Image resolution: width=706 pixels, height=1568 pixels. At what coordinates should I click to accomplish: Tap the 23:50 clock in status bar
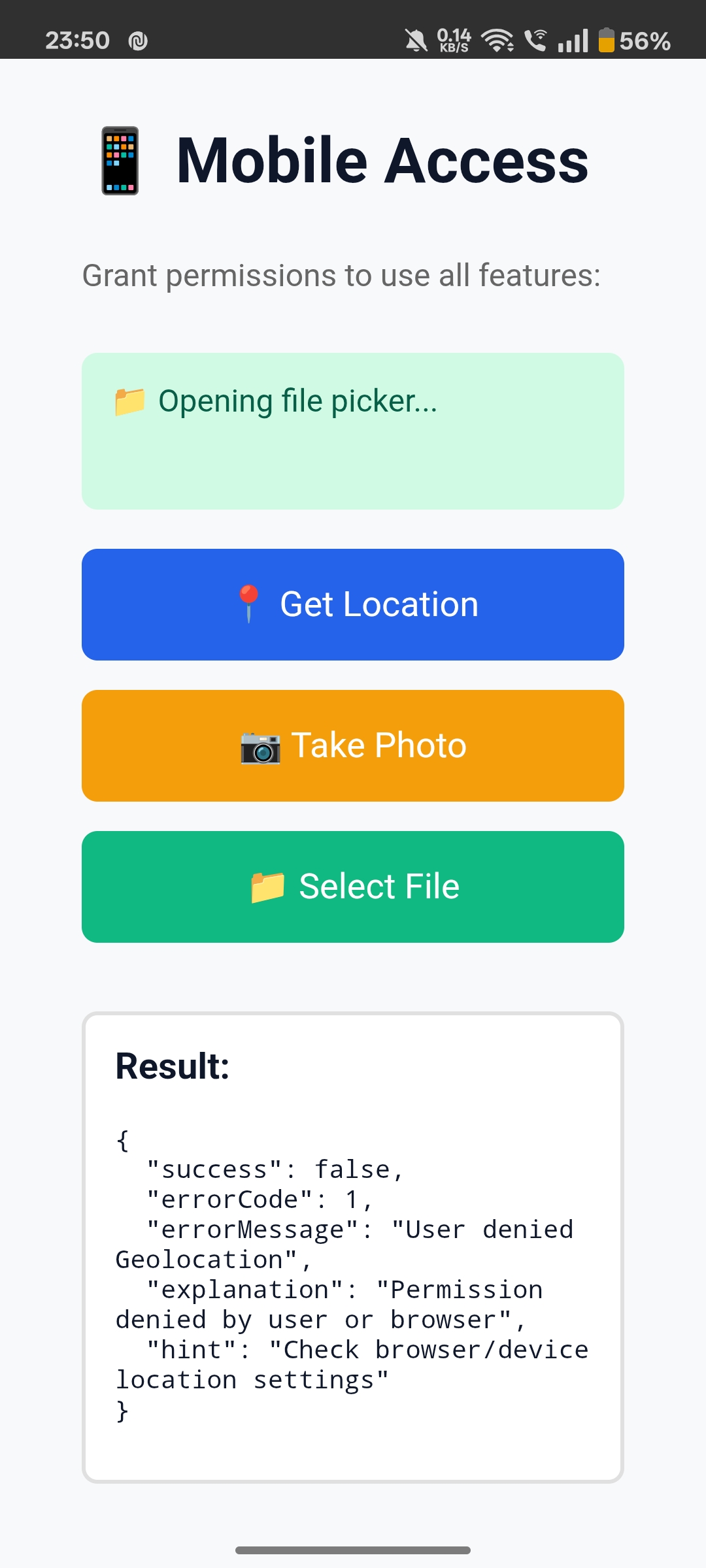click(77, 41)
